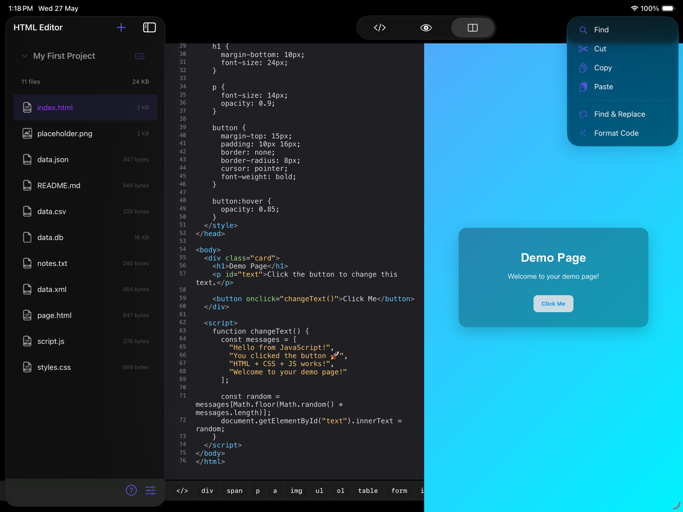Click the function changeText() line
This screenshot has width=683, height=512.
point(260,331)
